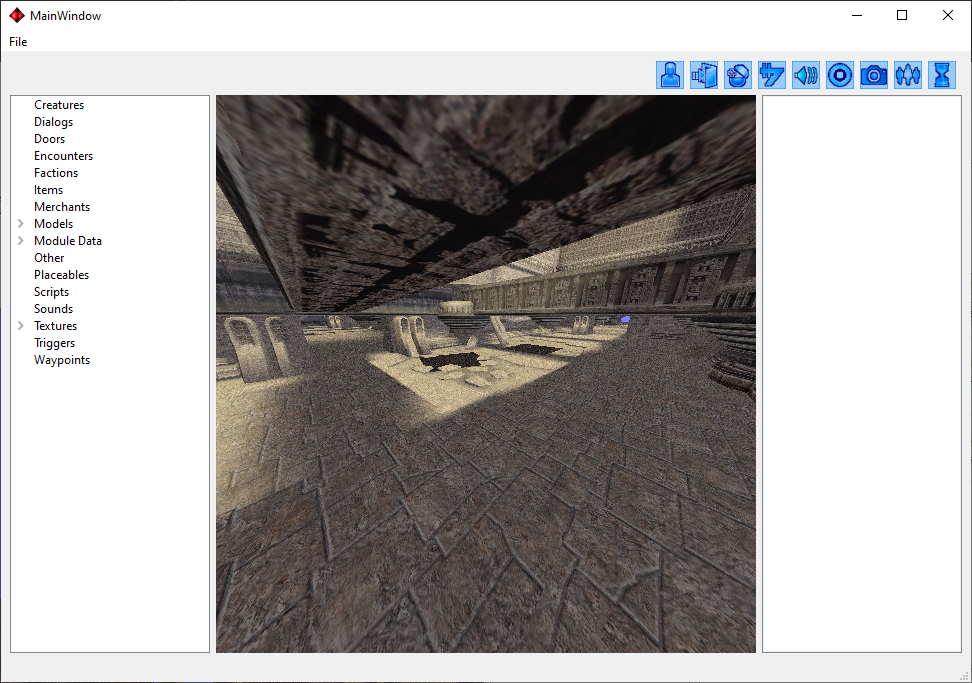Image resolution: width=972 pixels, height=683 pixels.
Task: Toggle the camera toolbar icon
Action: pyautogui.click(x=874, y=75)
